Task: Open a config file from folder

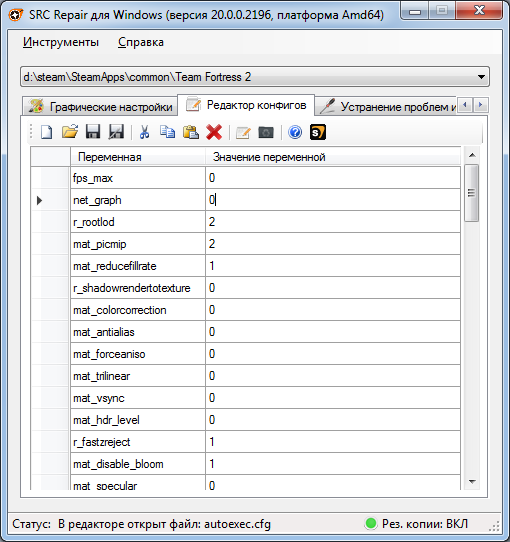Action: coord(69,132)
